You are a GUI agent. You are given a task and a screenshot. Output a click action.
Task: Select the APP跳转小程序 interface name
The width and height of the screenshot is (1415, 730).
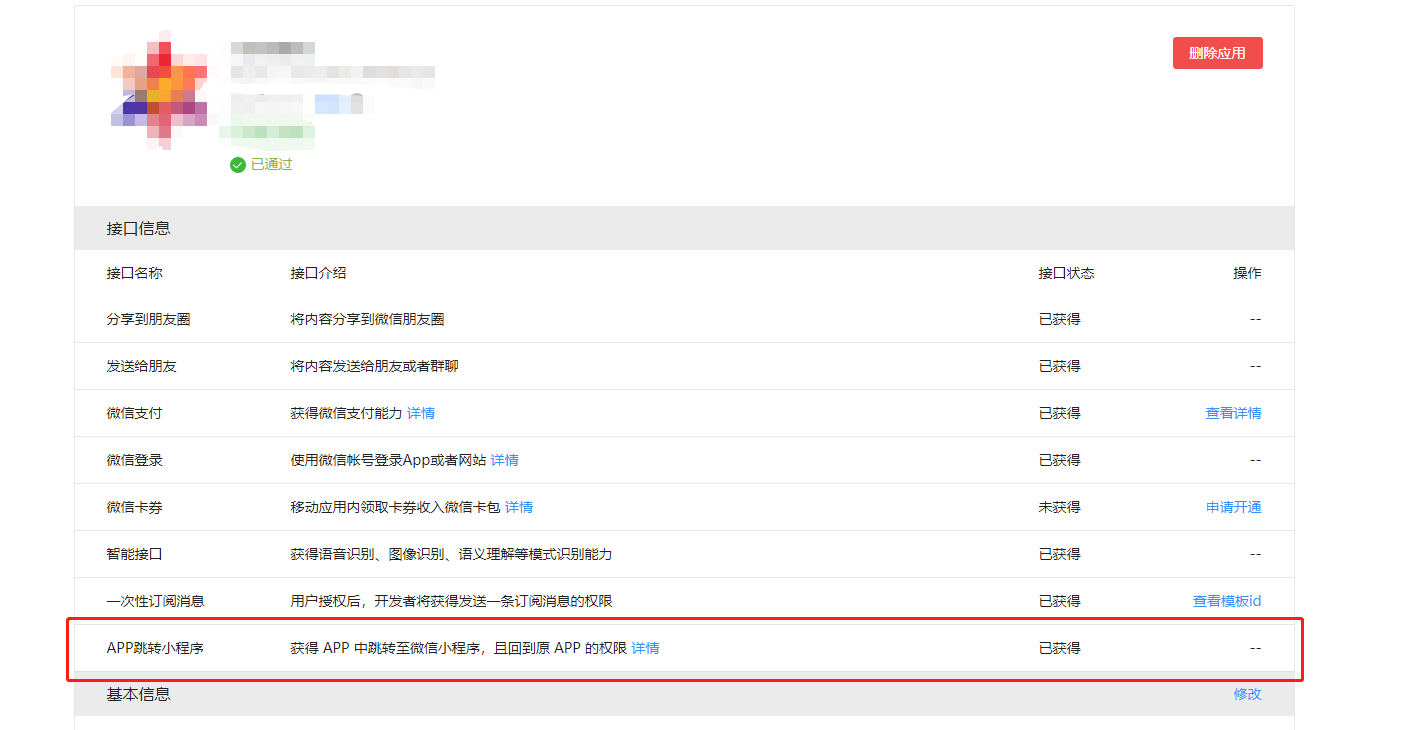[155, 648]
